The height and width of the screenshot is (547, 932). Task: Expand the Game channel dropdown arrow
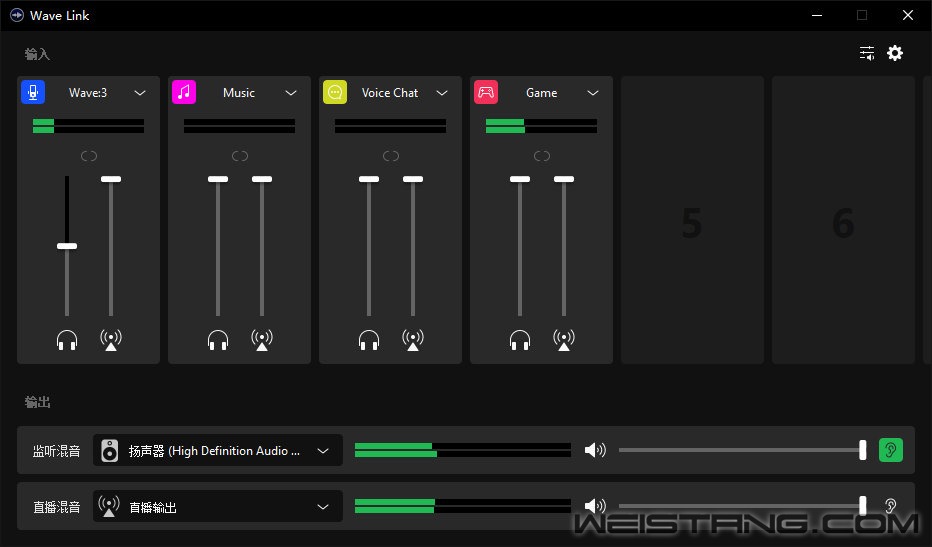(x=593, y=93)
